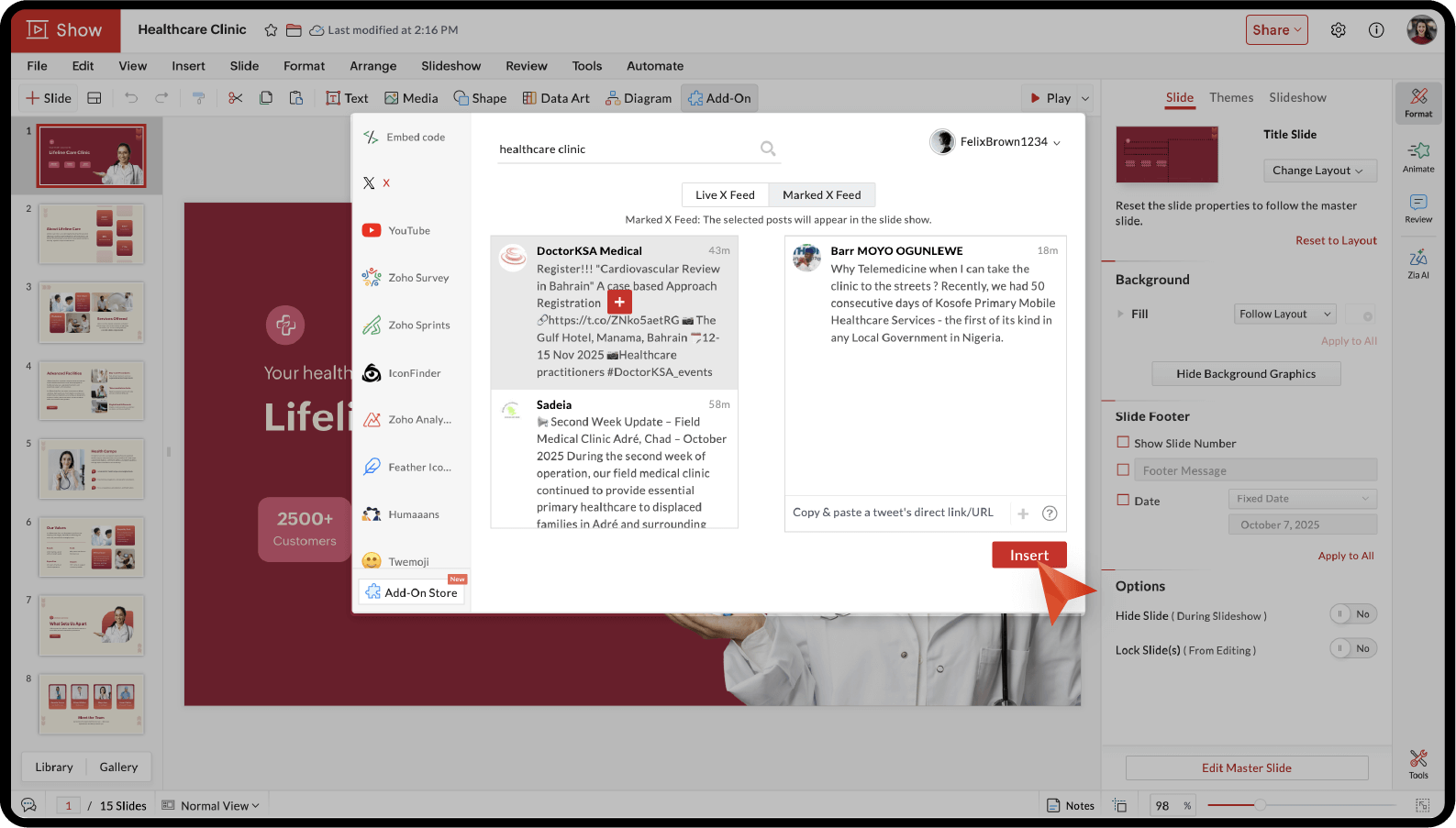The height and width of the screenshot is (828, 1456).
Task: Open the Zia AI panel
Action: coord(1418,263)
